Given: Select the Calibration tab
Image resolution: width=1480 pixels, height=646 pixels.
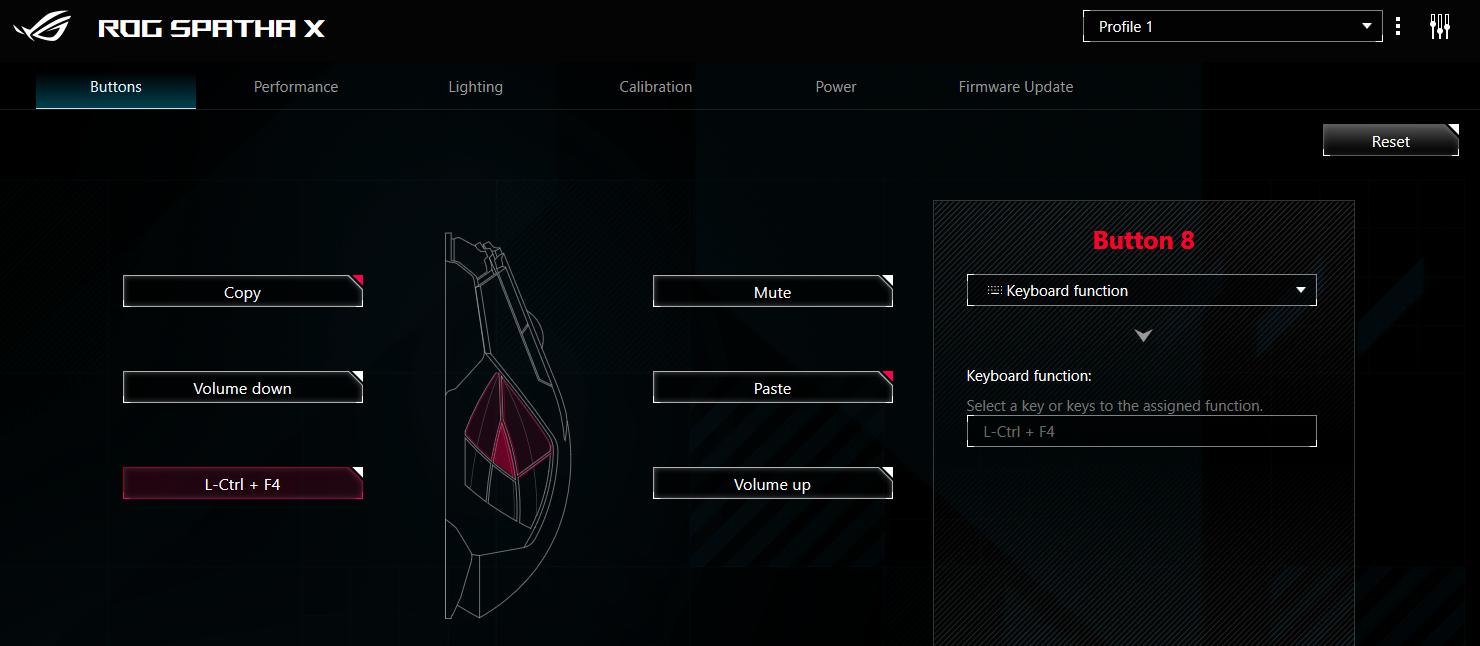Looking at the screenshot, I should click(655, 86).
